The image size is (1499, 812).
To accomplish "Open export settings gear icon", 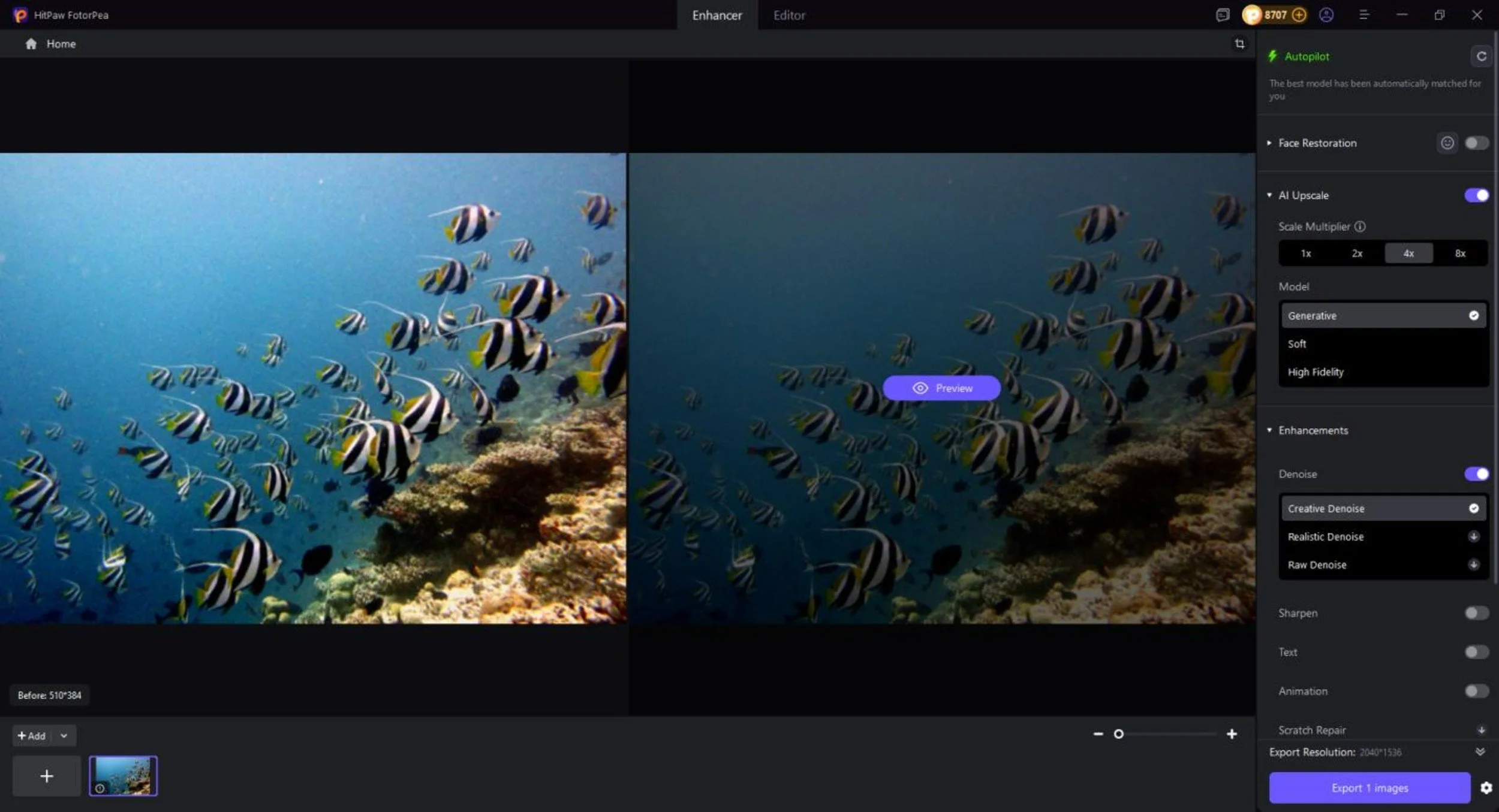I will [1486, 788].
